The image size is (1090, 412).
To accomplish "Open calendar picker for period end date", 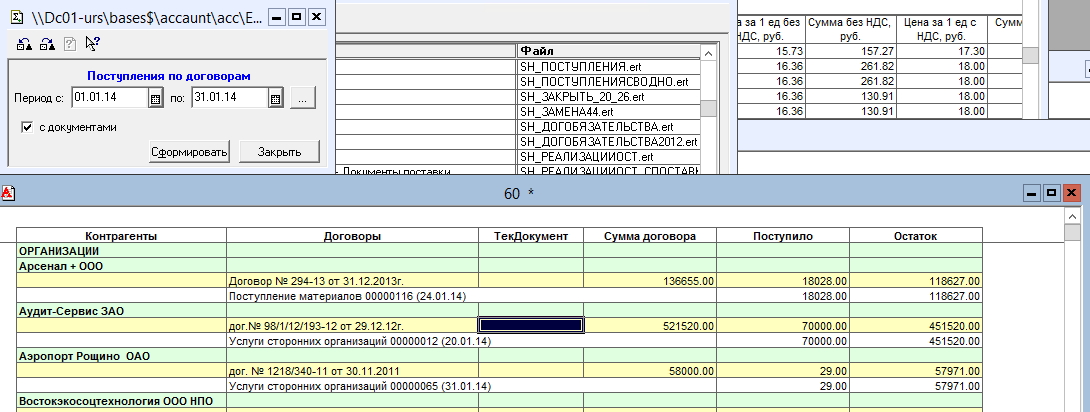I will click(x=275, y=98).
